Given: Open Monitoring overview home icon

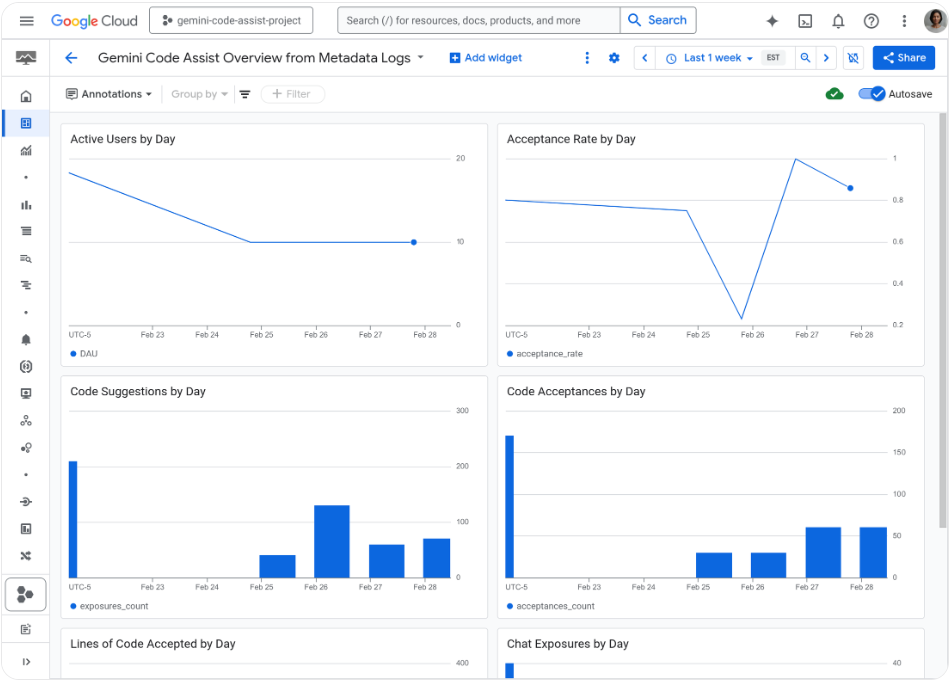Looking at the screenshot, I should click(26, 96).
